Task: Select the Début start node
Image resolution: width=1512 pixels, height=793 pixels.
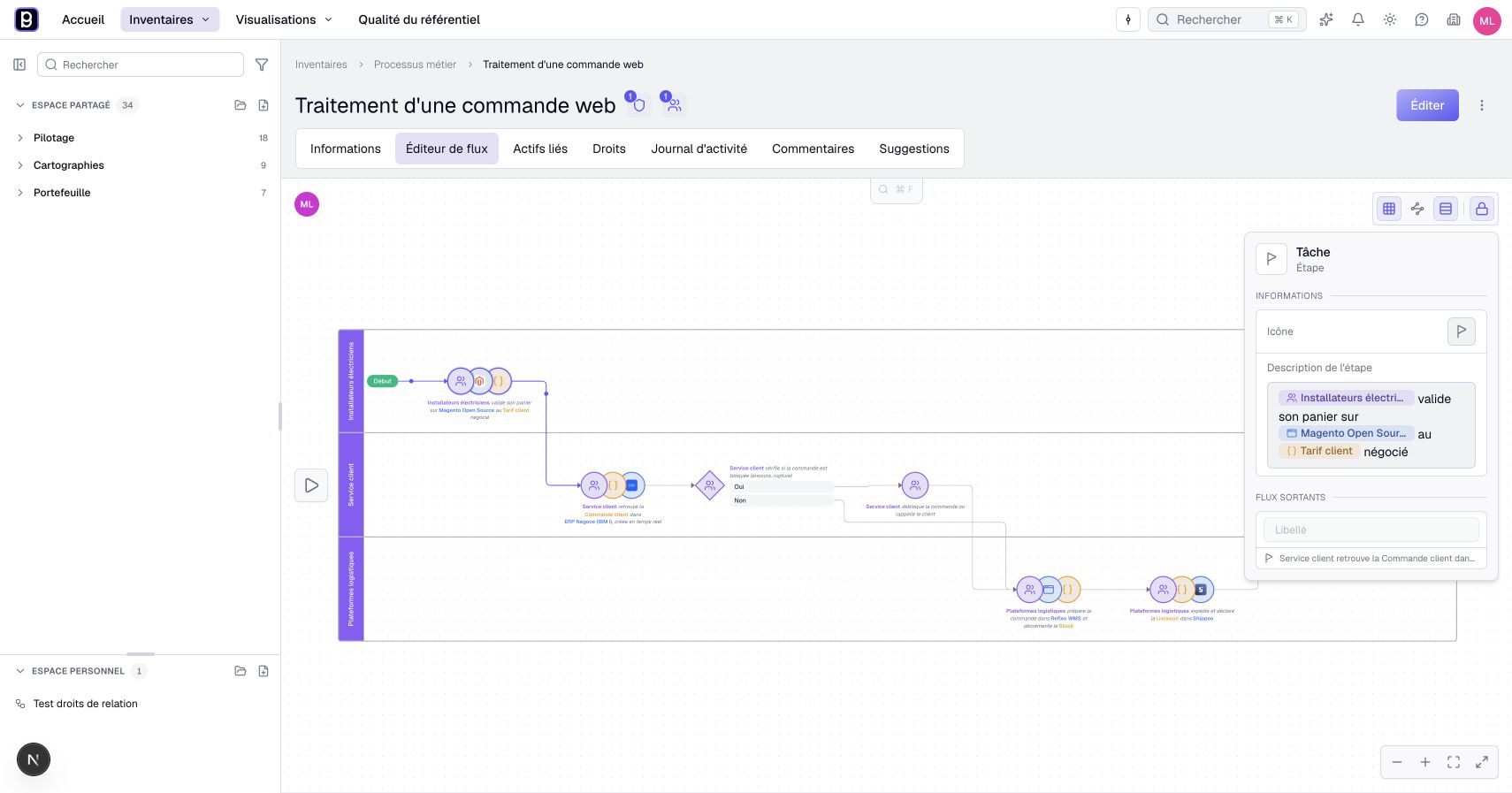Action: coord(382,381)
